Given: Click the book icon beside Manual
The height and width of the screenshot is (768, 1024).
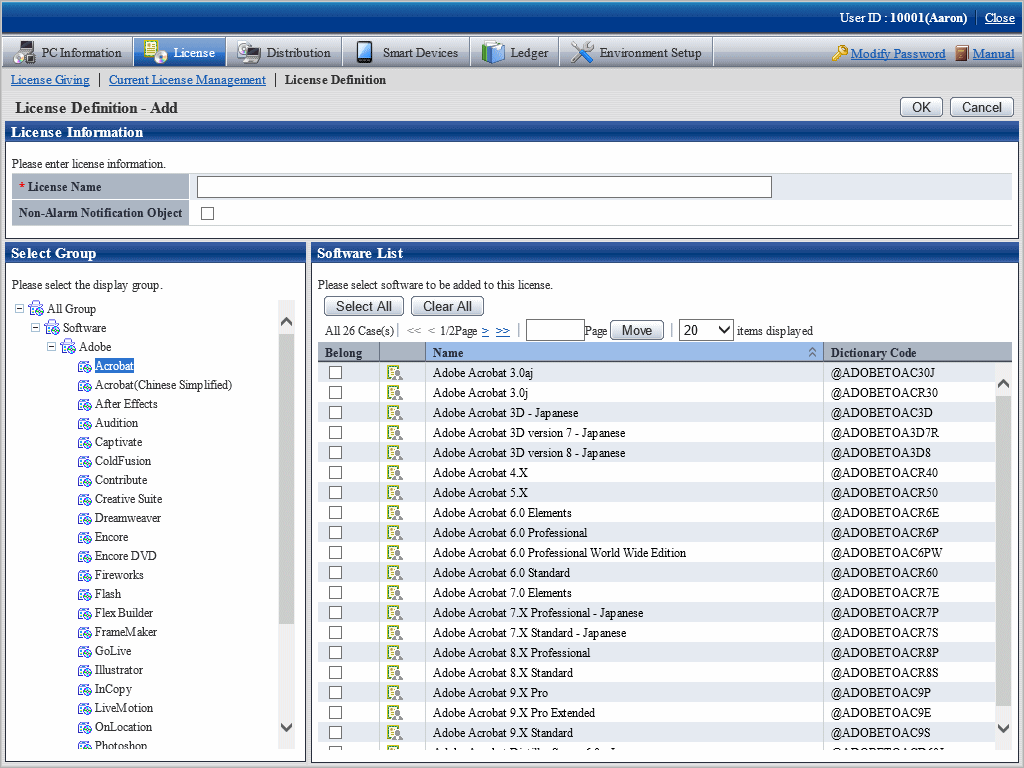Looking at the screenshot, I should [x=962, y=53].
